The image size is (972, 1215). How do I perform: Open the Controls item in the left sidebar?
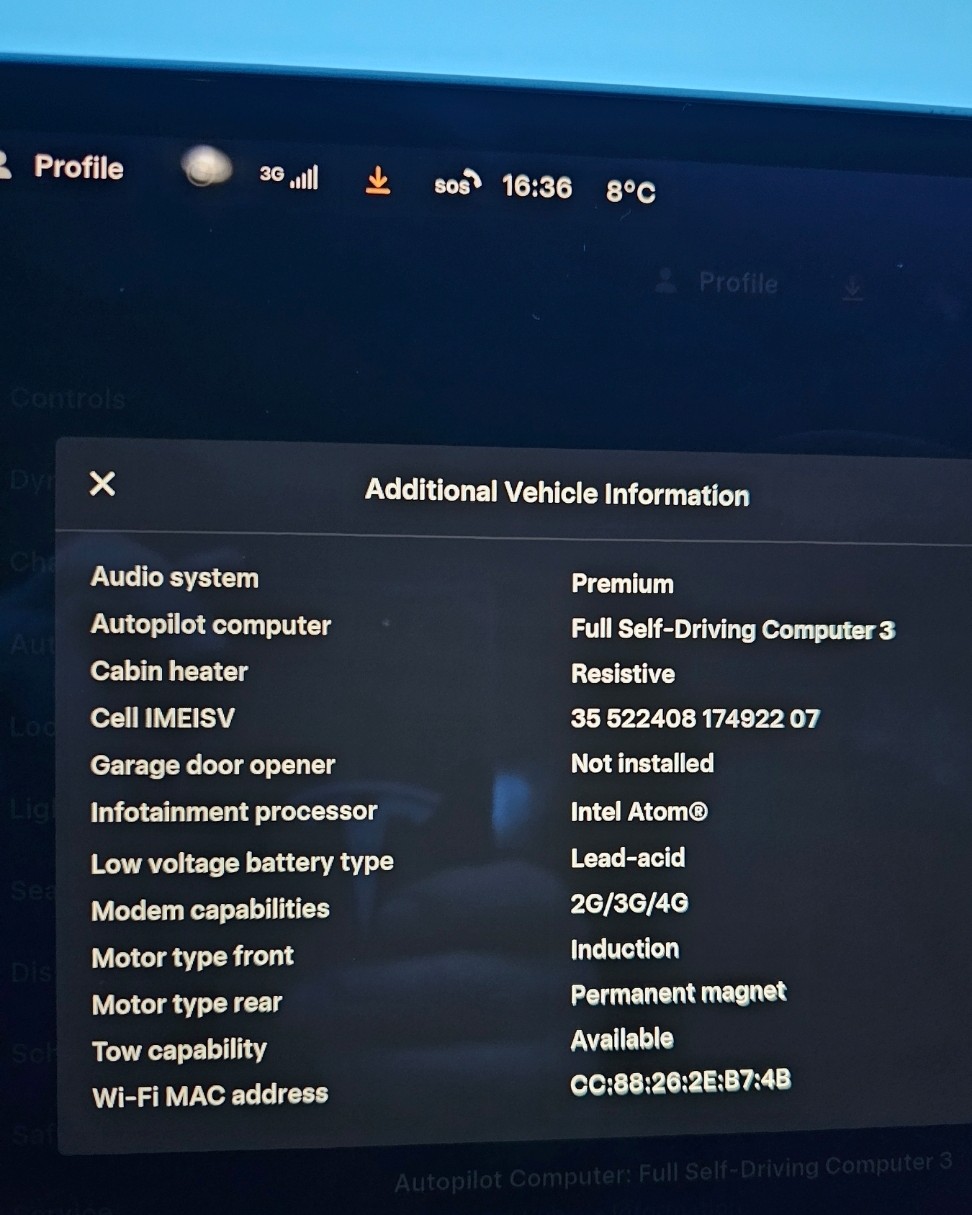point(68,399)
